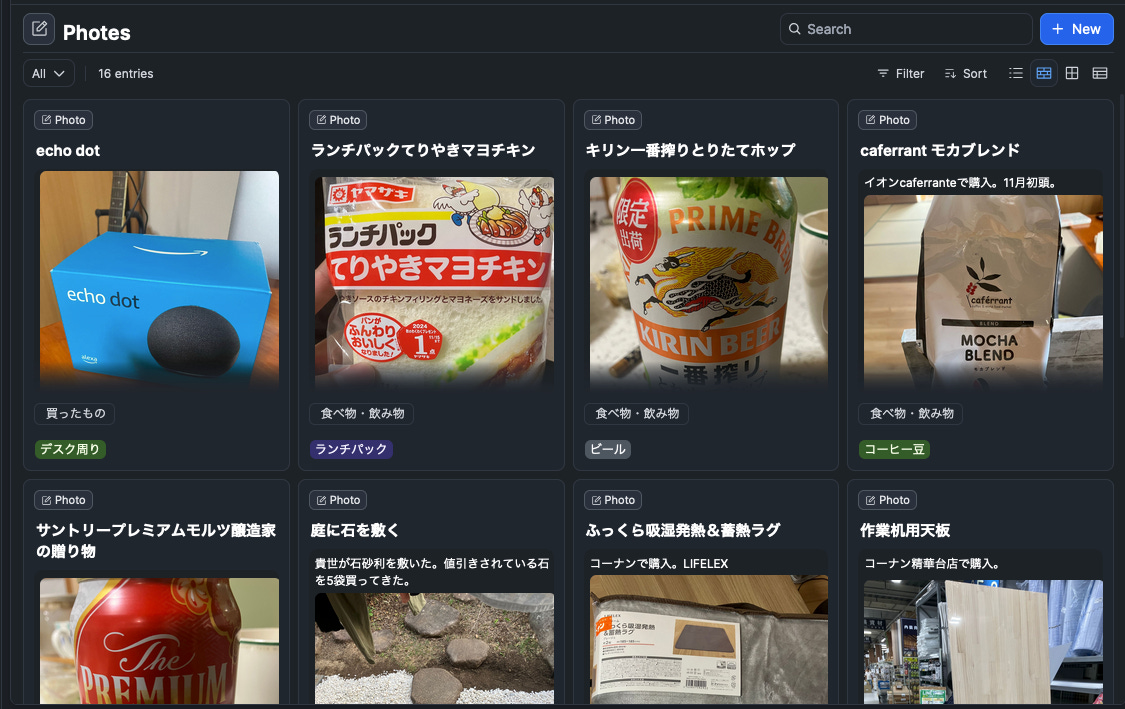Switch to table view layout icon
Viewport: 1125px width, 709px height.
pos(1100,73)
